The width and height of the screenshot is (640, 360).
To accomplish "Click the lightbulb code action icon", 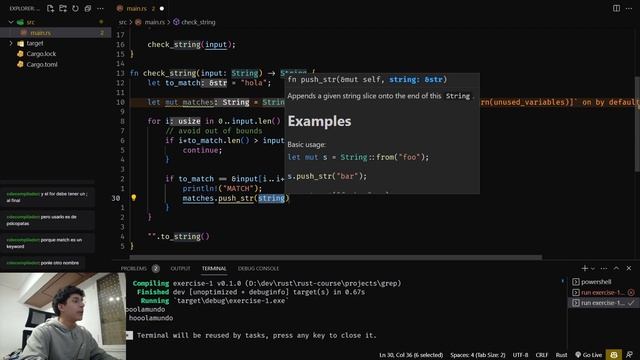I will 133,198.
